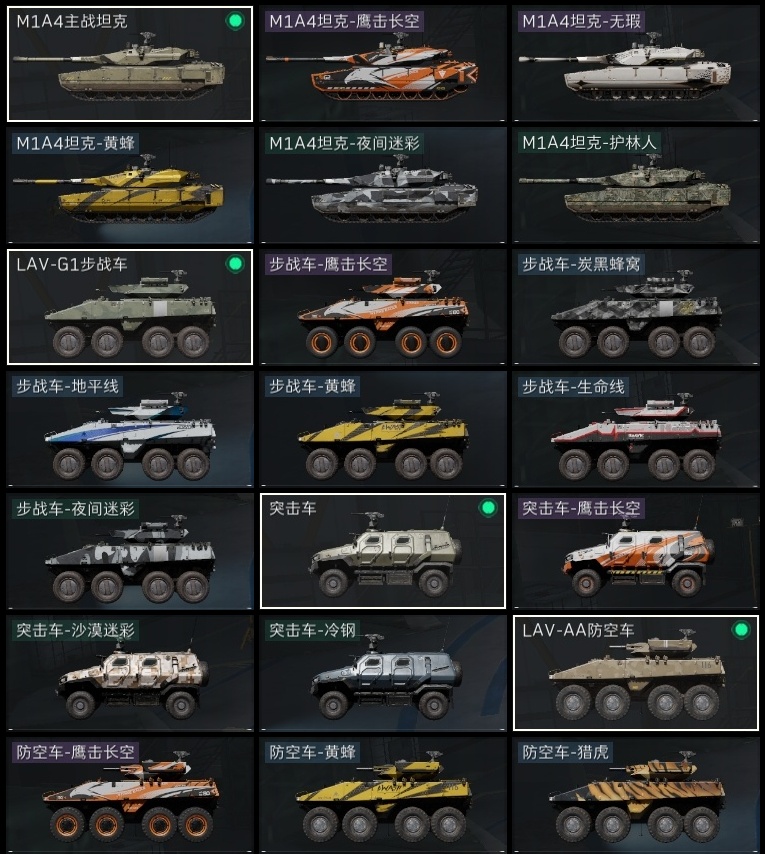Choose the 突击车-沙漠迷彩 desert camo skin
The height and width of the screenshot is (854, 765).
[x=130, y=673]
